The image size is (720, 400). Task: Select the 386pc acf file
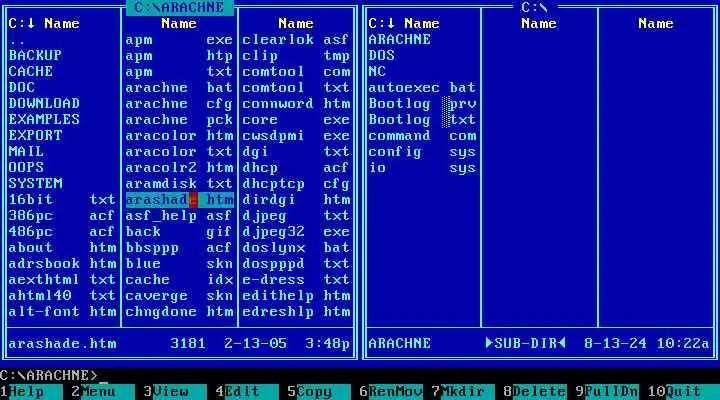pyautogui.click(x=62, y=216)
